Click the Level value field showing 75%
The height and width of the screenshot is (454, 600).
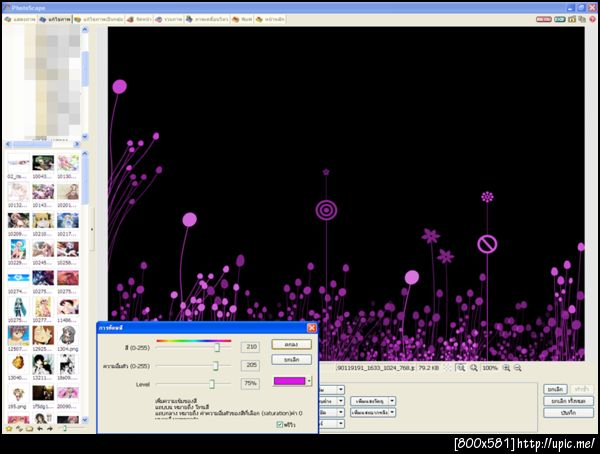(x=251, y=383)
